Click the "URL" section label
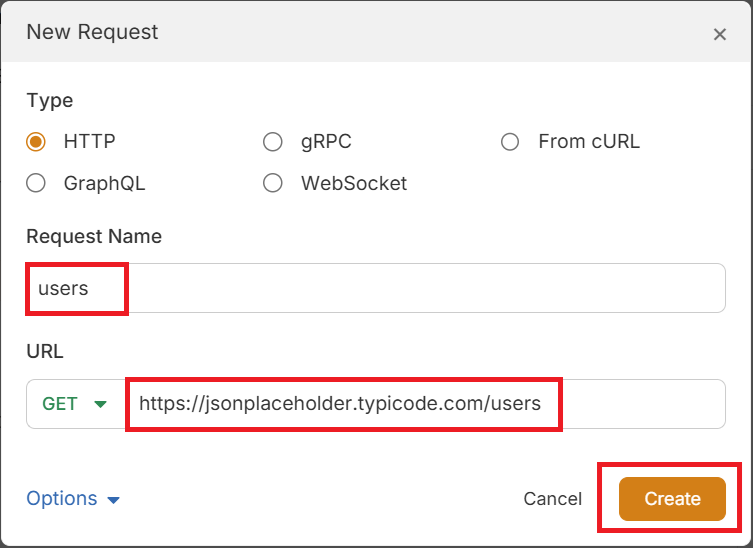This screenshot has width=753, height=548. (x=44, y=352)
